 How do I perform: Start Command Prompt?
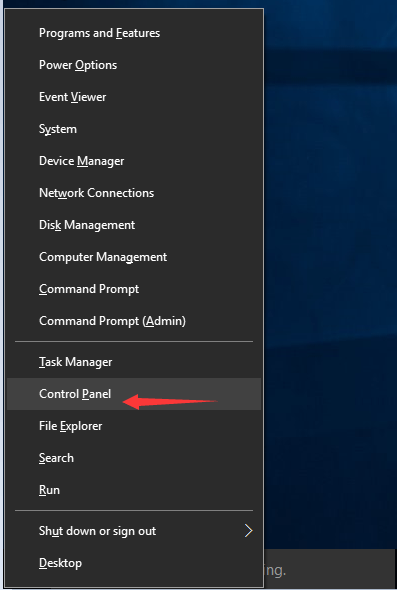click(x=134, y=289)
